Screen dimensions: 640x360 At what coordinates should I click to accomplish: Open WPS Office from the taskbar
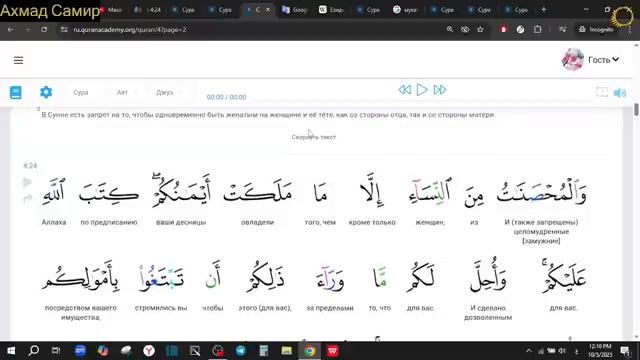(333, 351)
